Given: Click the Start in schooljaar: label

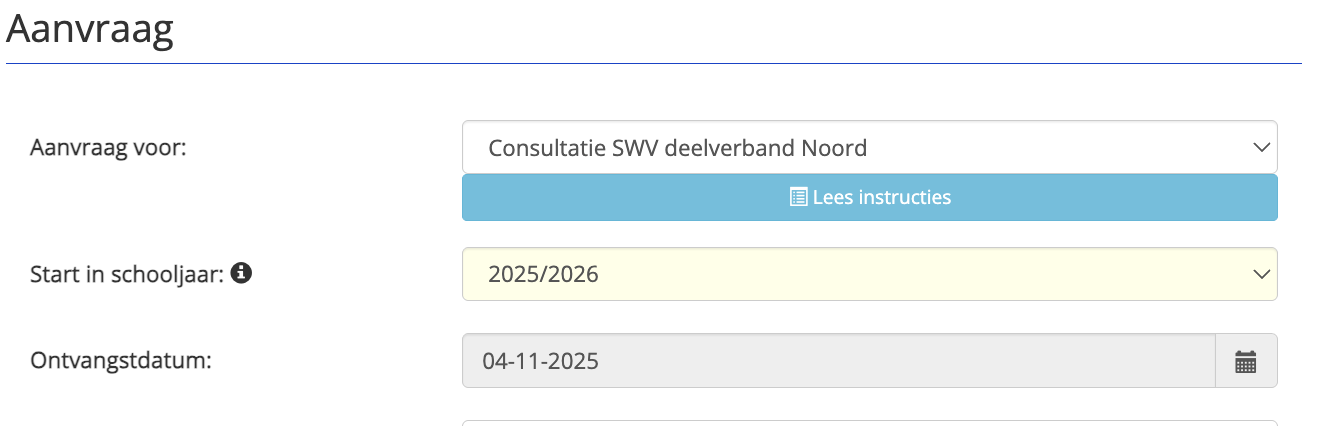Looking at the screenshot, I should (x=127, y=273).
